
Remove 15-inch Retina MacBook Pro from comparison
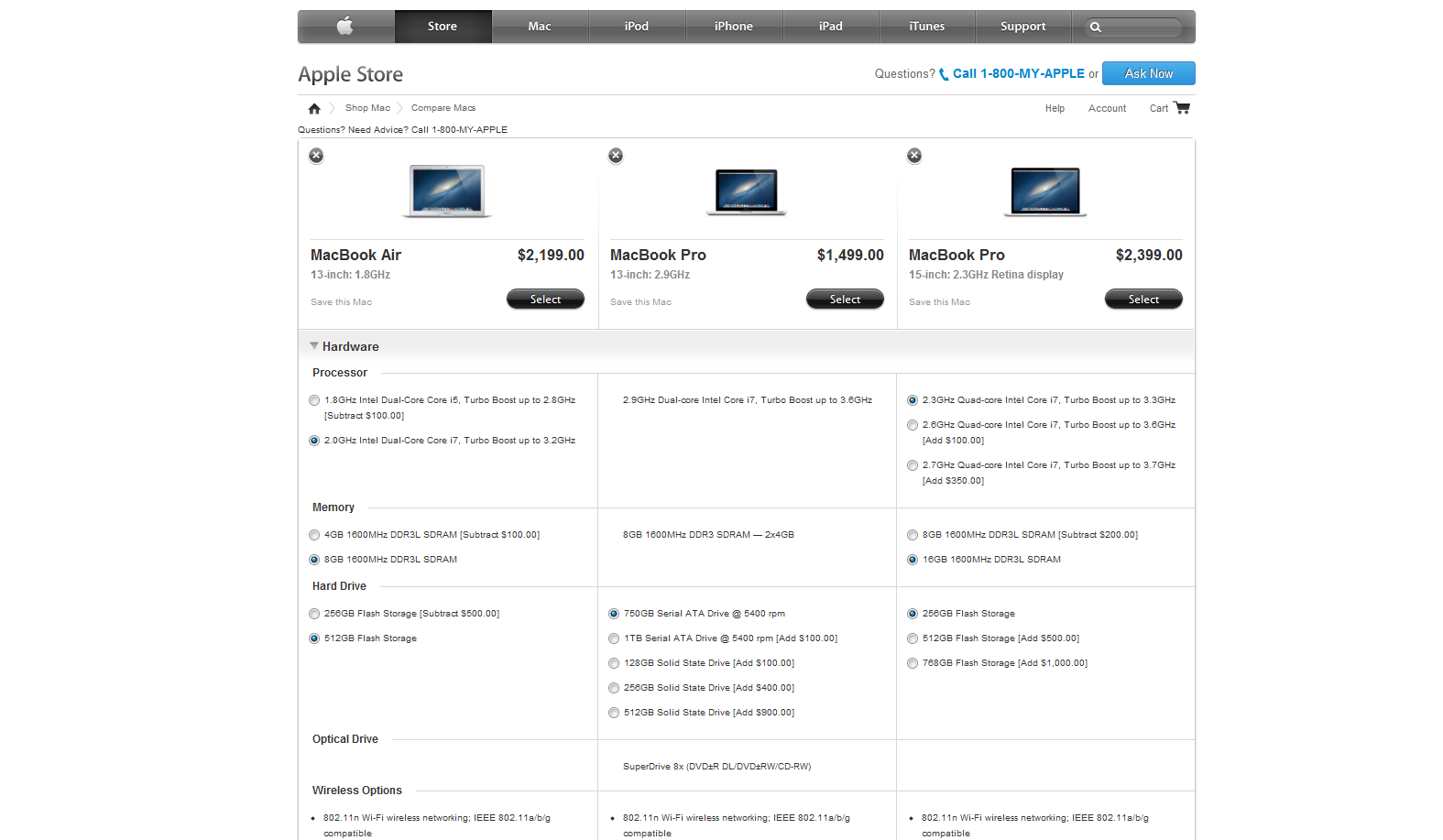[914, 156]
